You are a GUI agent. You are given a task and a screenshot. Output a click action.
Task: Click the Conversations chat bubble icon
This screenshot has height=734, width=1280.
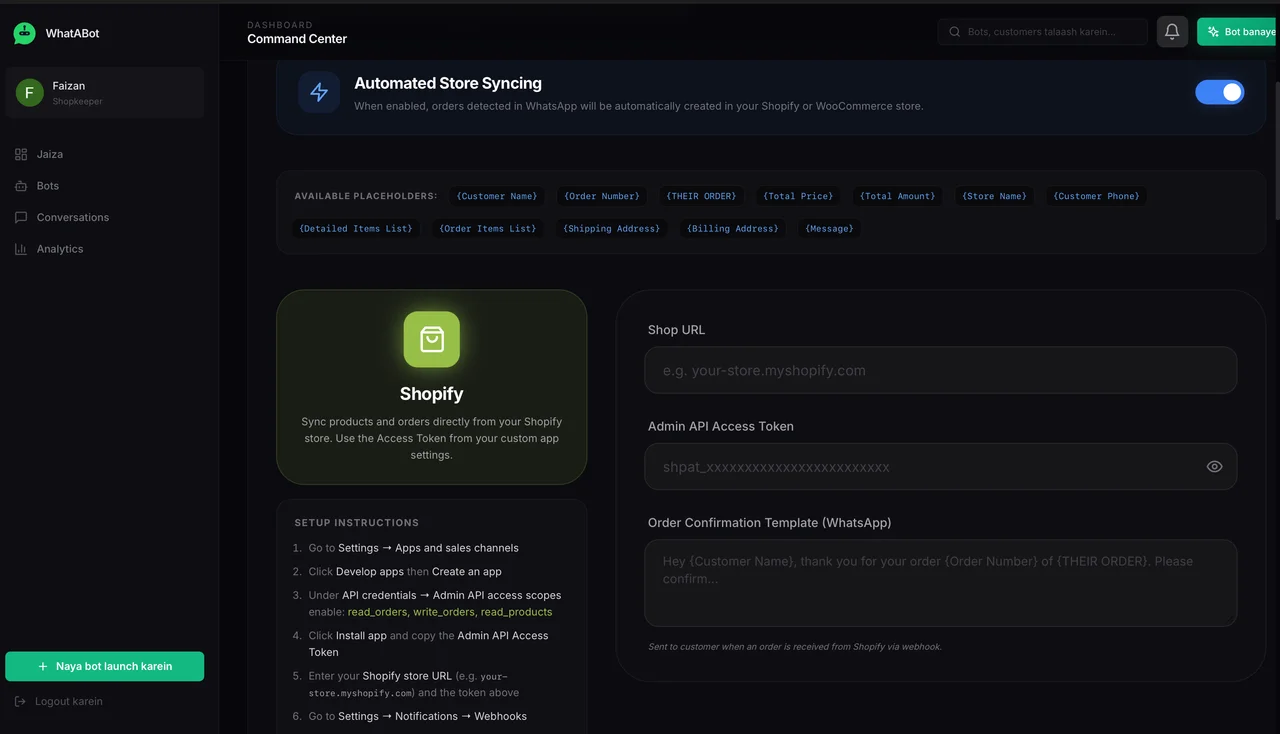(21, 217)
